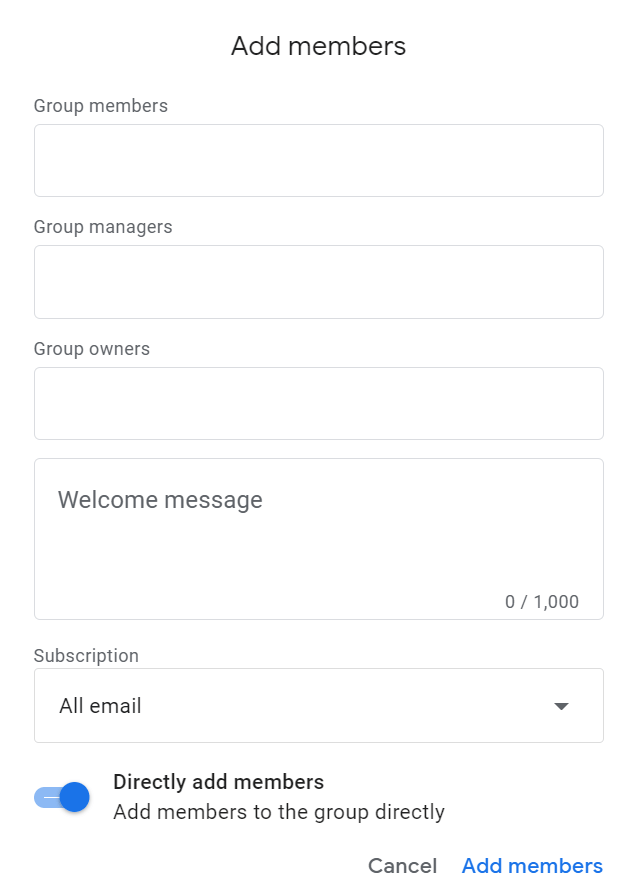Viewport: 635px width, 894px height.
Task: Click the Group members input field
Action: pyautogui.click(x=318, y=160)
